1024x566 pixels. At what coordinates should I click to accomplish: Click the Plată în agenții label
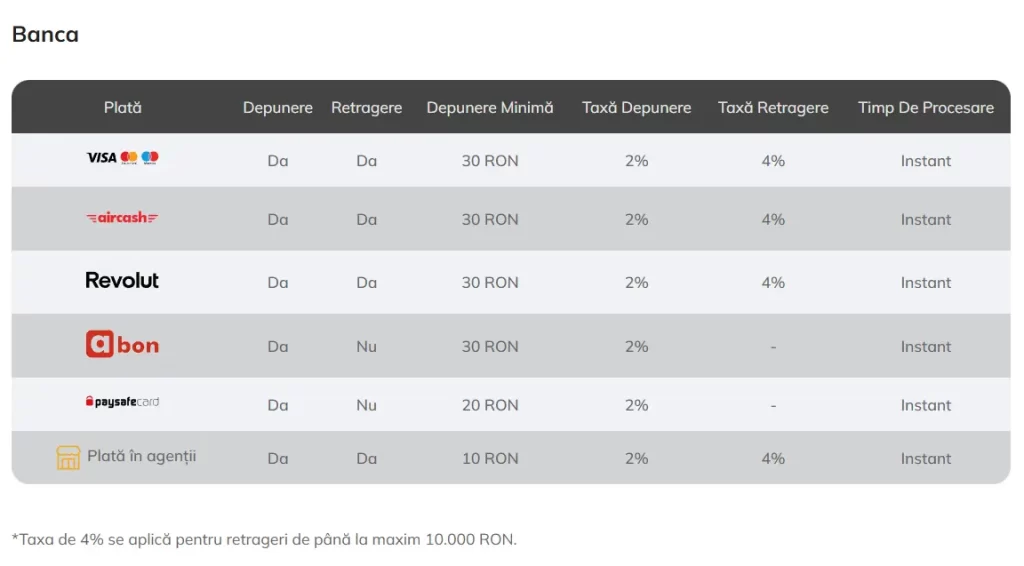click(142, 457)
